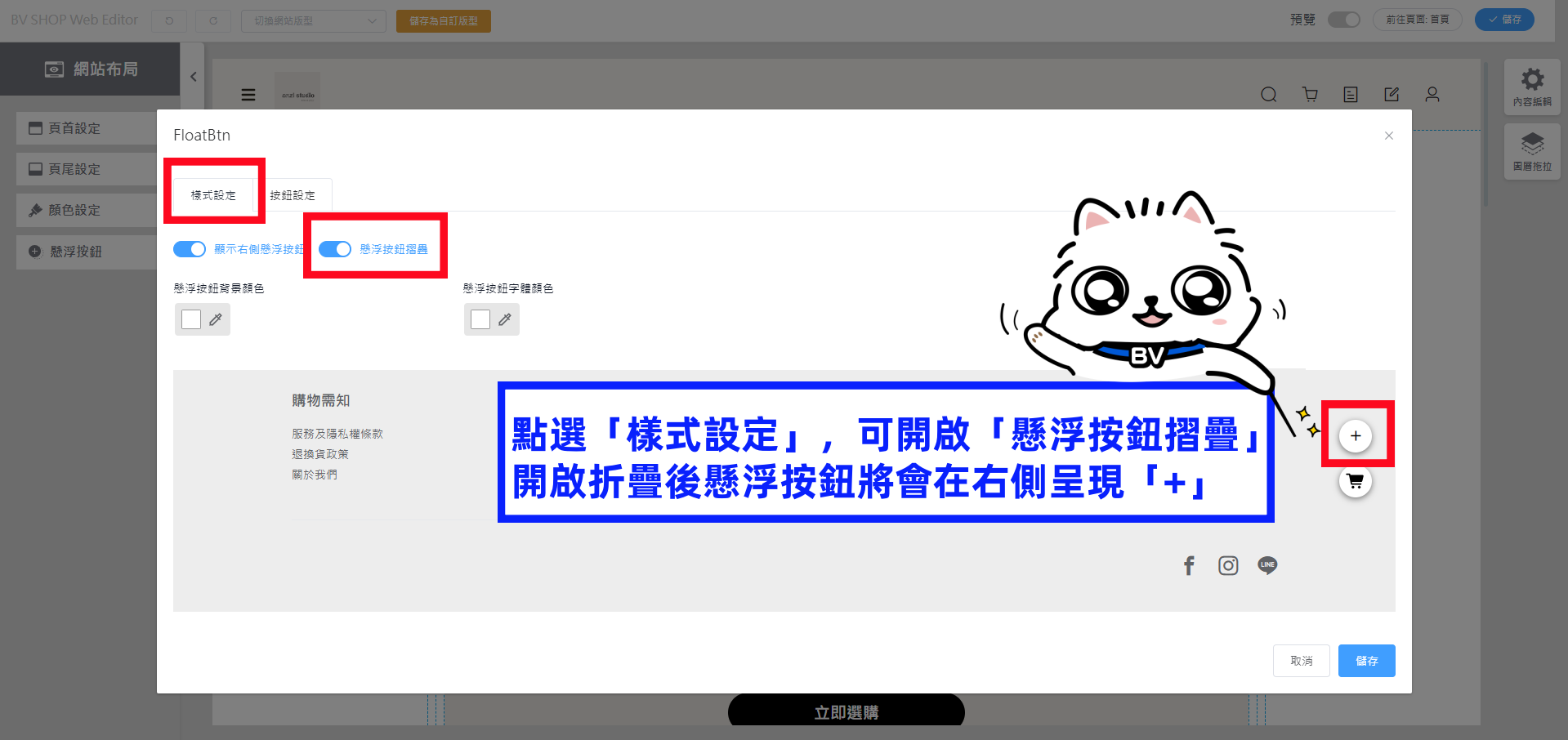Open the member account icon in header
Screen dimensions: 1568x740
click(x=1432, y=95)
